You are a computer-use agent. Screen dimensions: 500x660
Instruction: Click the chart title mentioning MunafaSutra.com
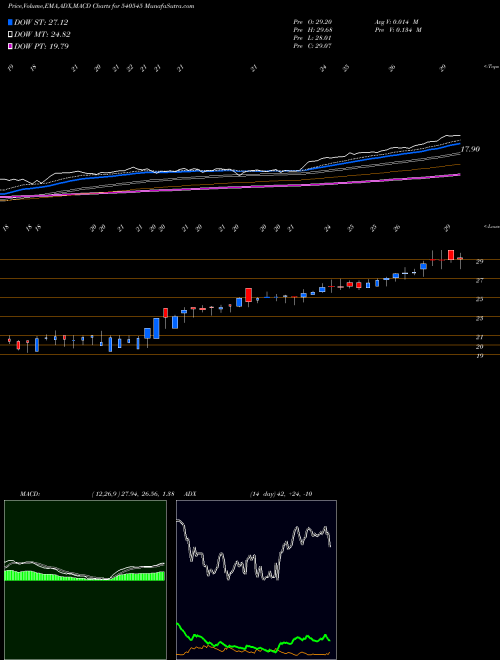coord(101,7)
